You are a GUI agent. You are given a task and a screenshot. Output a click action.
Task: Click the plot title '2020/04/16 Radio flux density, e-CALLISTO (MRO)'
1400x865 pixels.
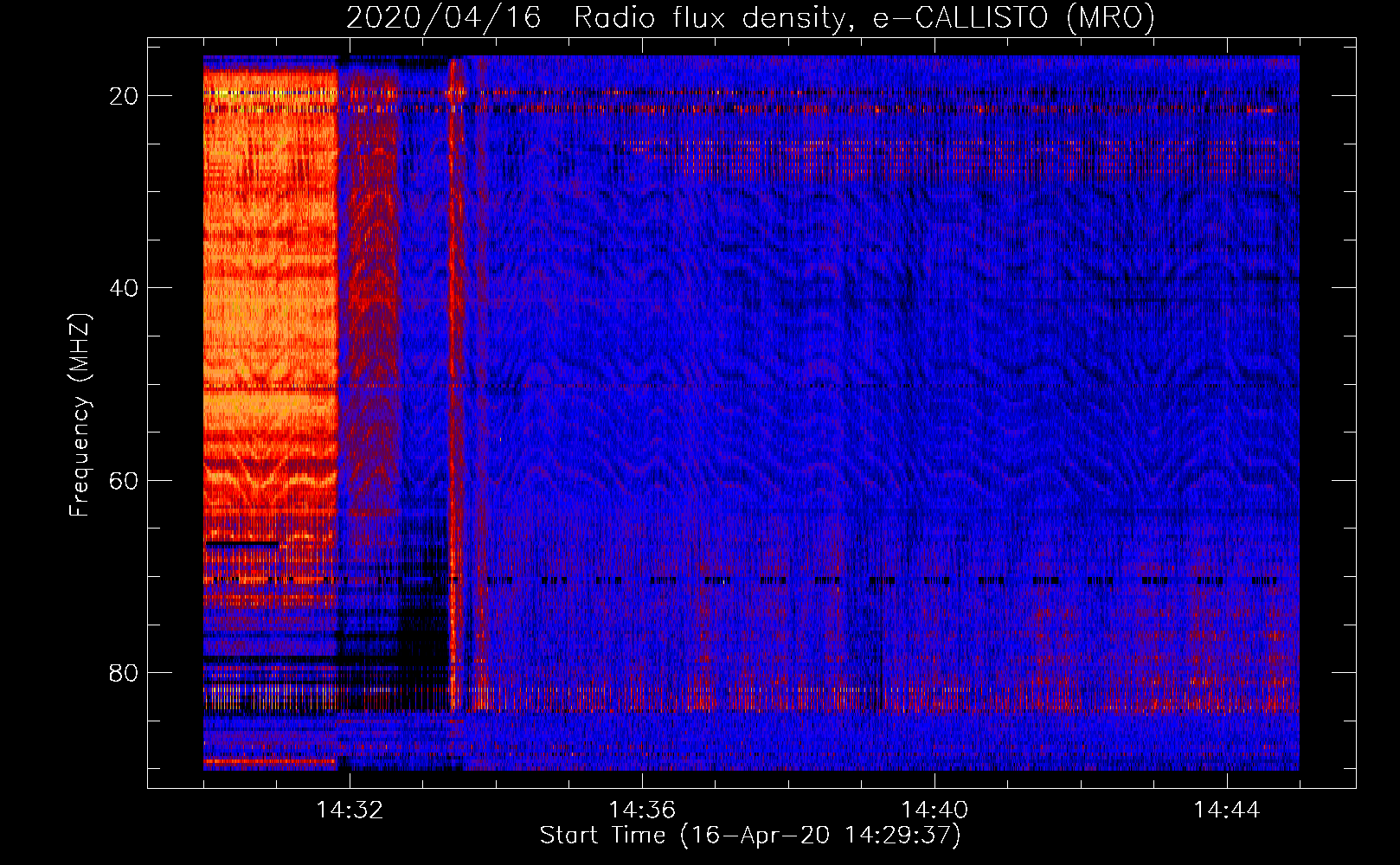(750, 18)
